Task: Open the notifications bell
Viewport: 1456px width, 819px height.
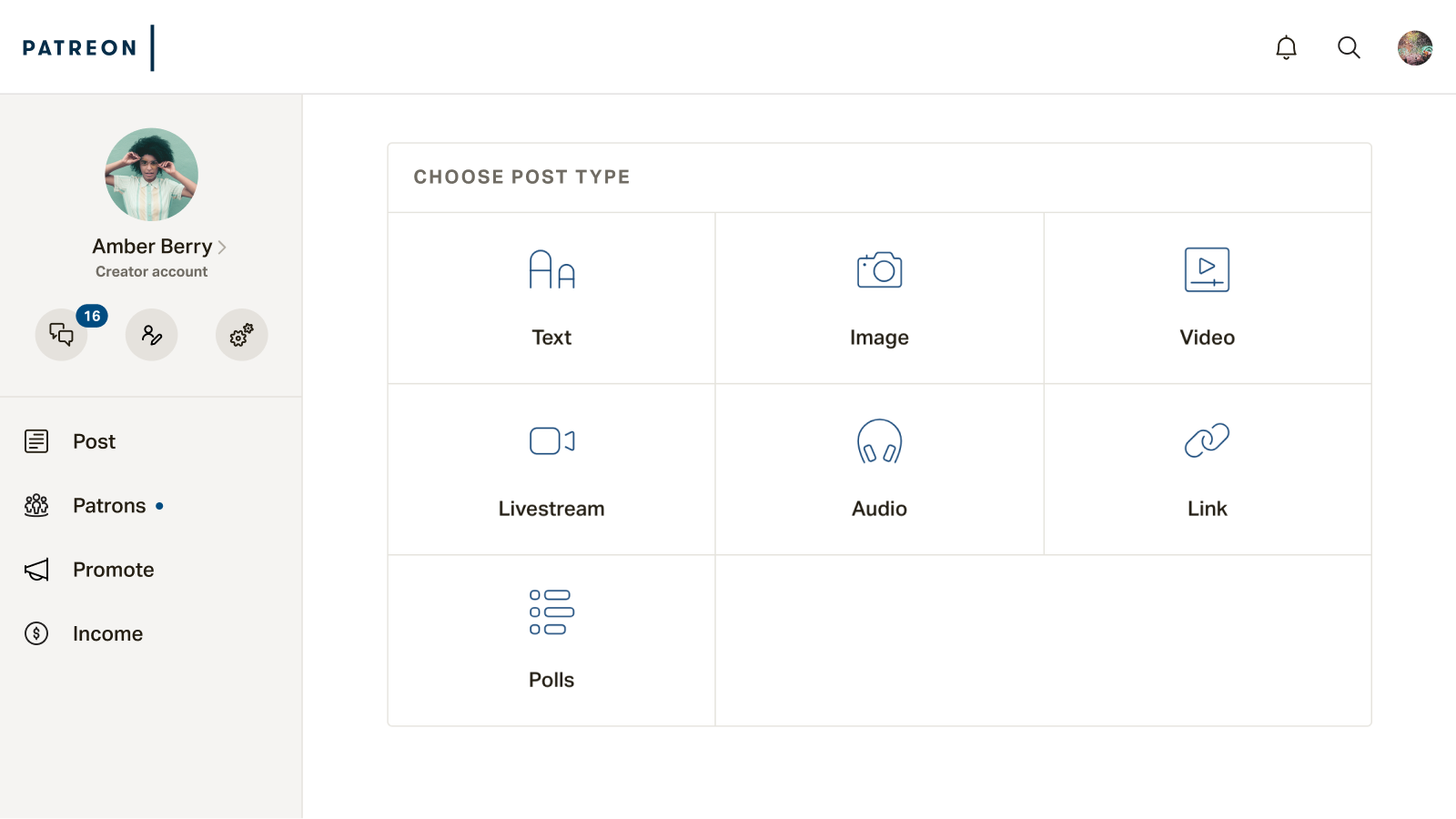Action: (x=1286, y=47)
